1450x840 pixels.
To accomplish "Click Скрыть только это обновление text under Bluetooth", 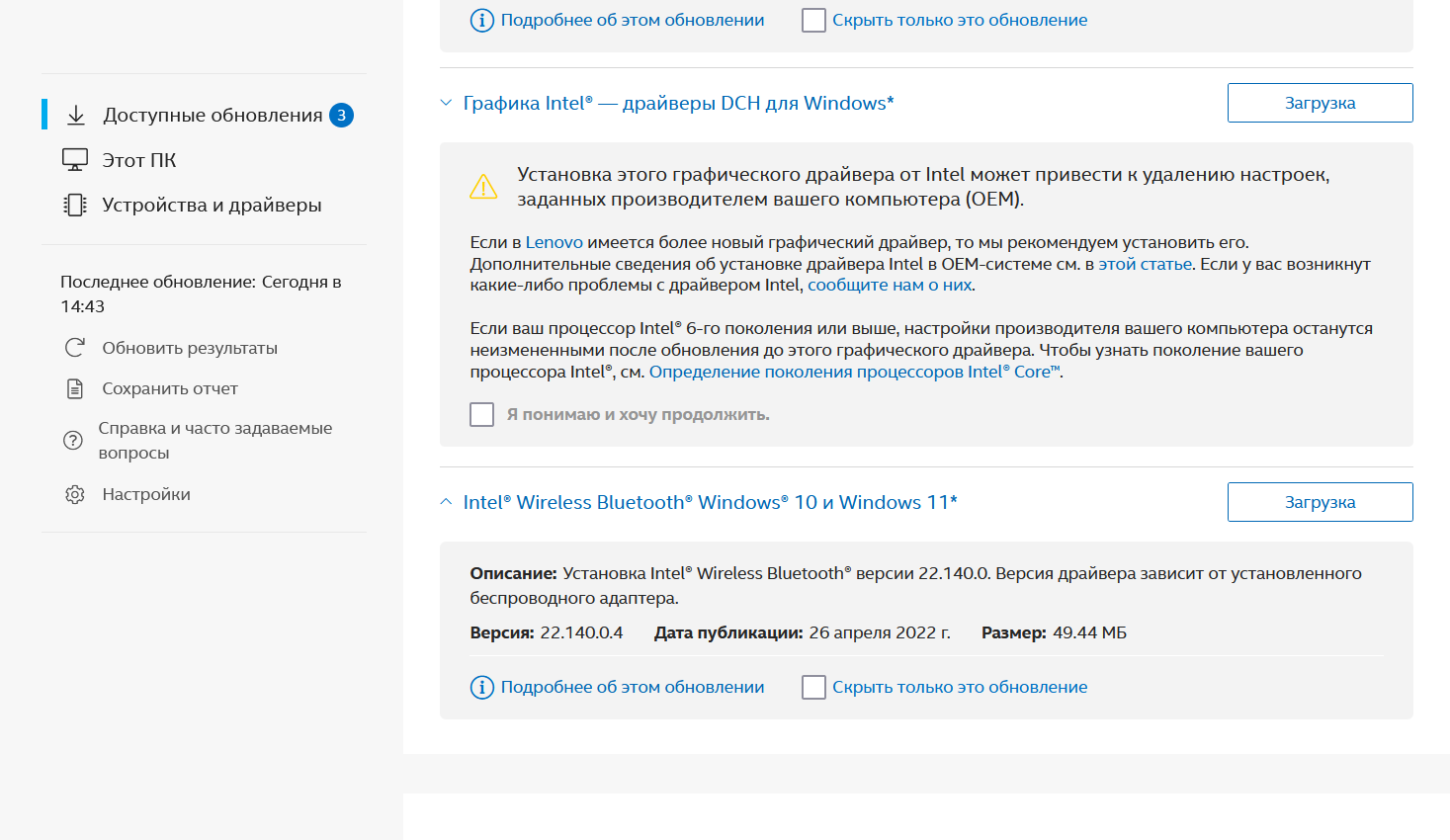I will coord(960,687).
